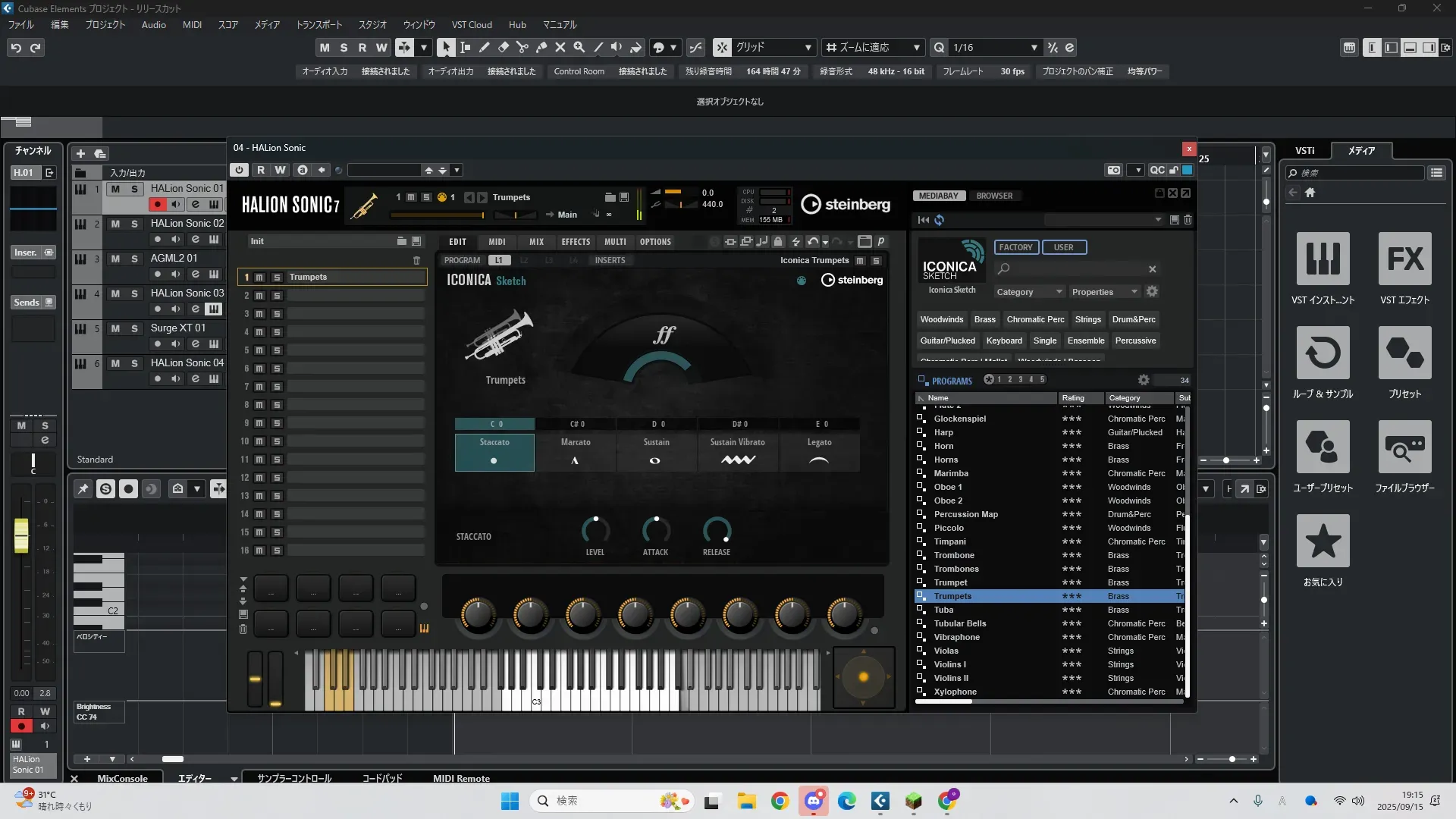Select the Zoom magnifier tool
The image size is (1456, 819).
[x=579, y=47]
